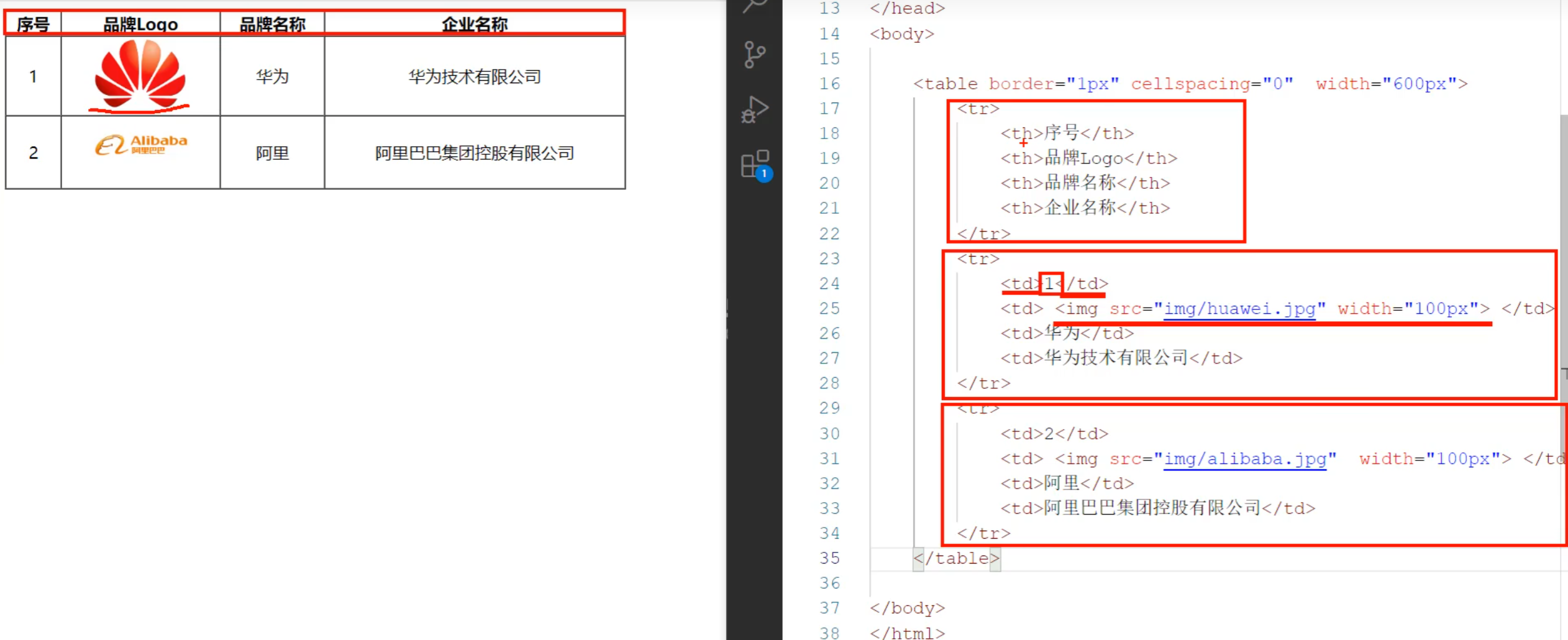Click line number 16 in the gutter

(x=829, y=84)
